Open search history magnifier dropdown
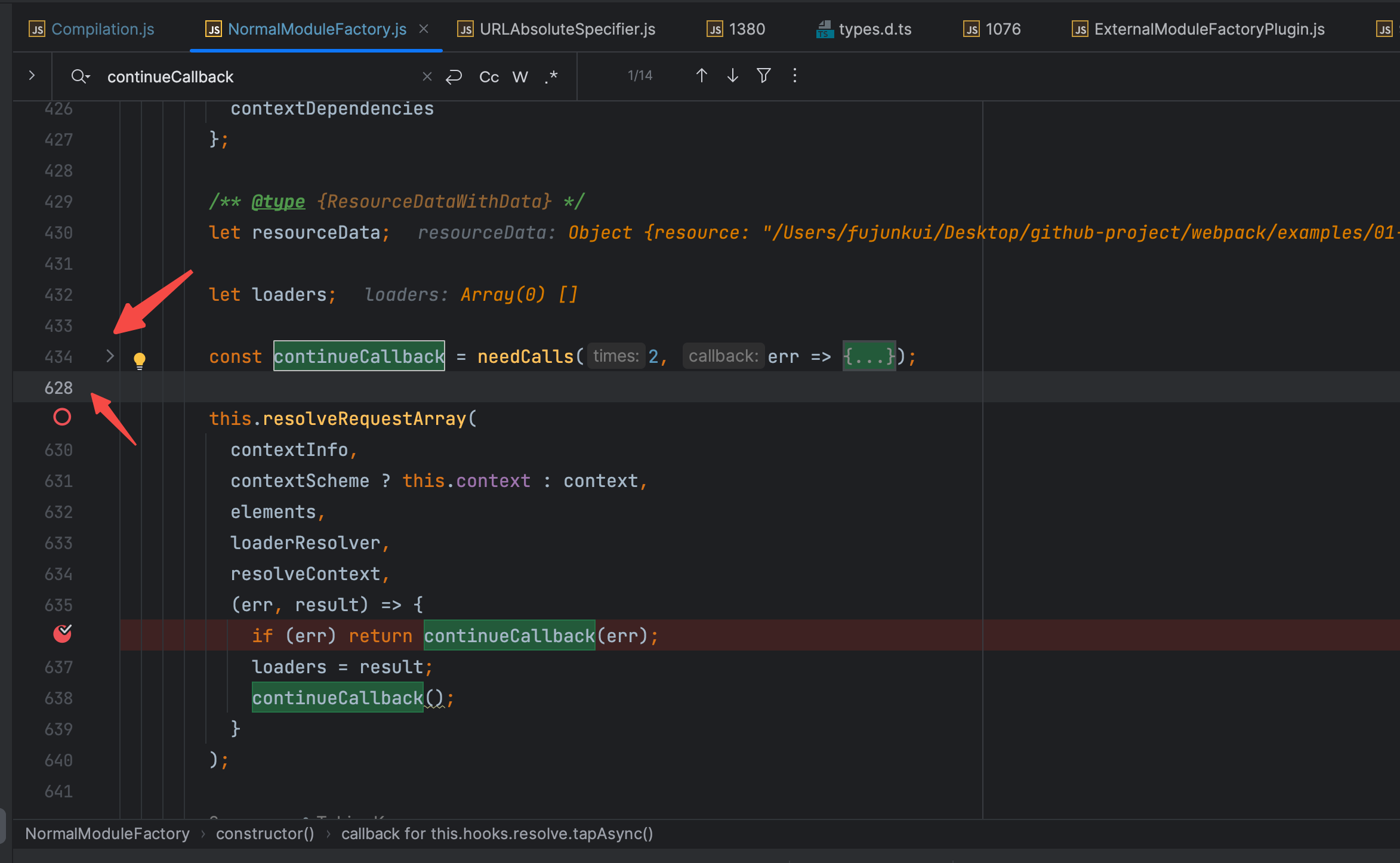This screenshot has width=1400, height=863. coord(80,76)
